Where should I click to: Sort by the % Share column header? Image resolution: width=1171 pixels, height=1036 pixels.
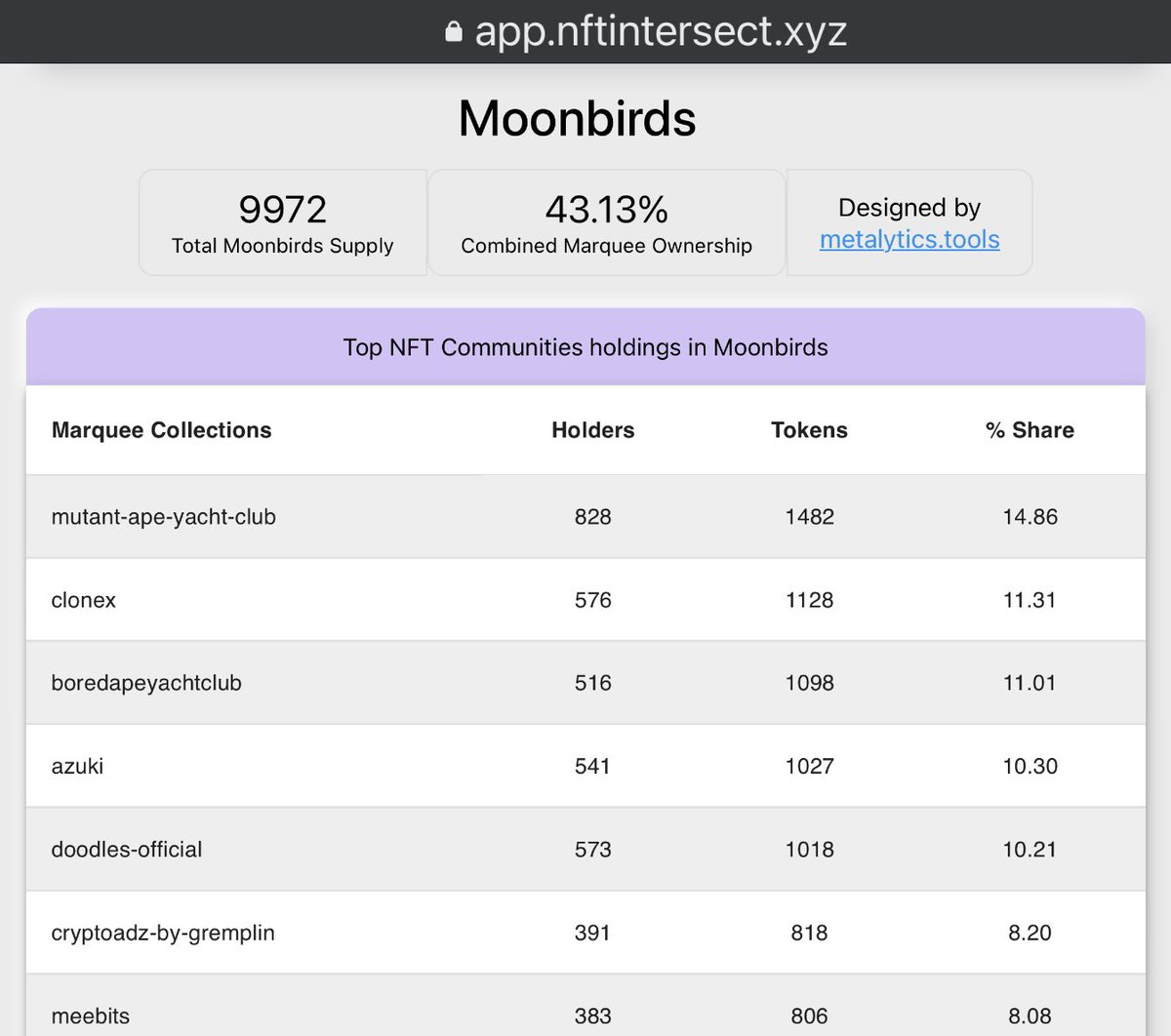pos(1030,430)
